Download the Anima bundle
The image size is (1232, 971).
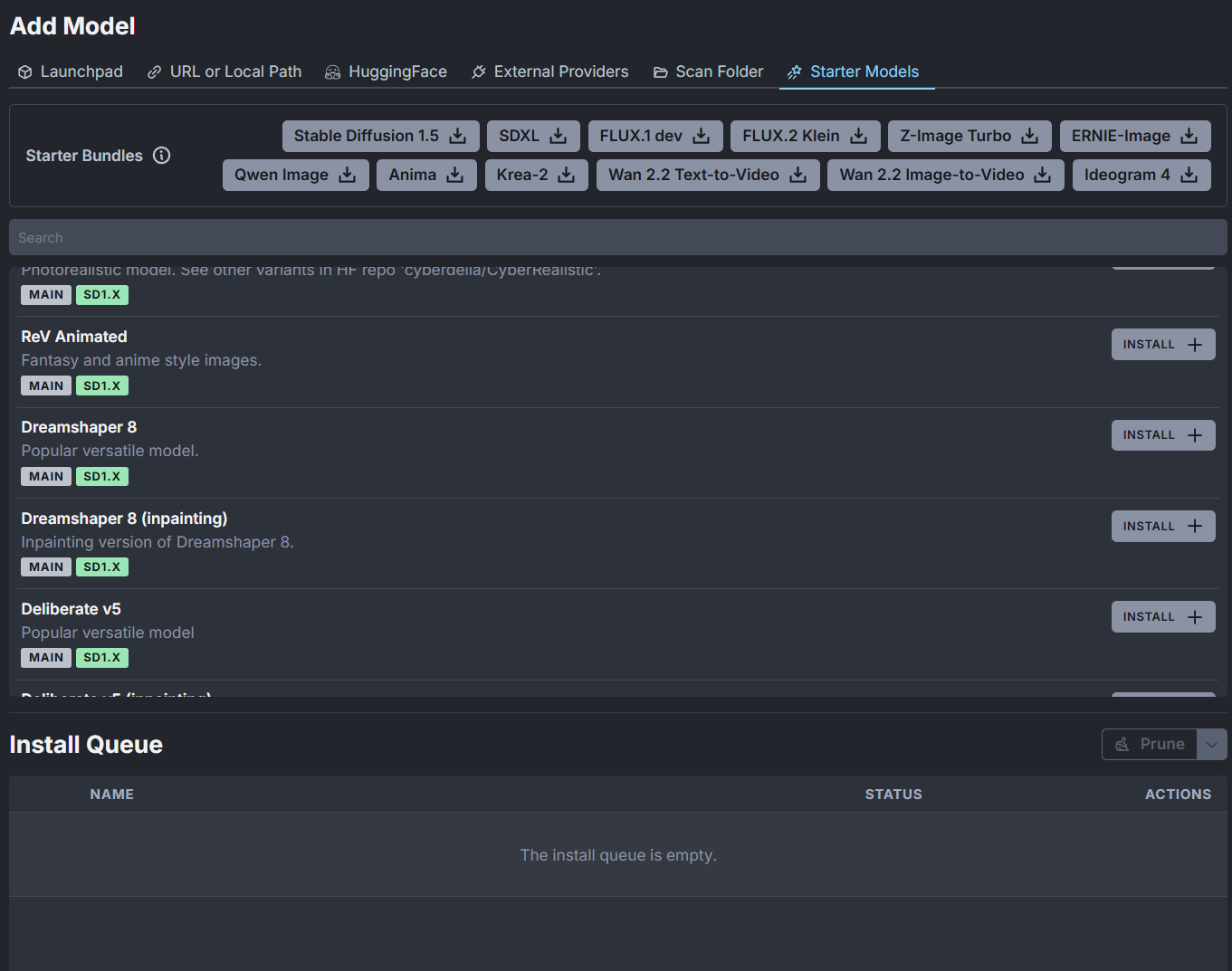(426, 175)
